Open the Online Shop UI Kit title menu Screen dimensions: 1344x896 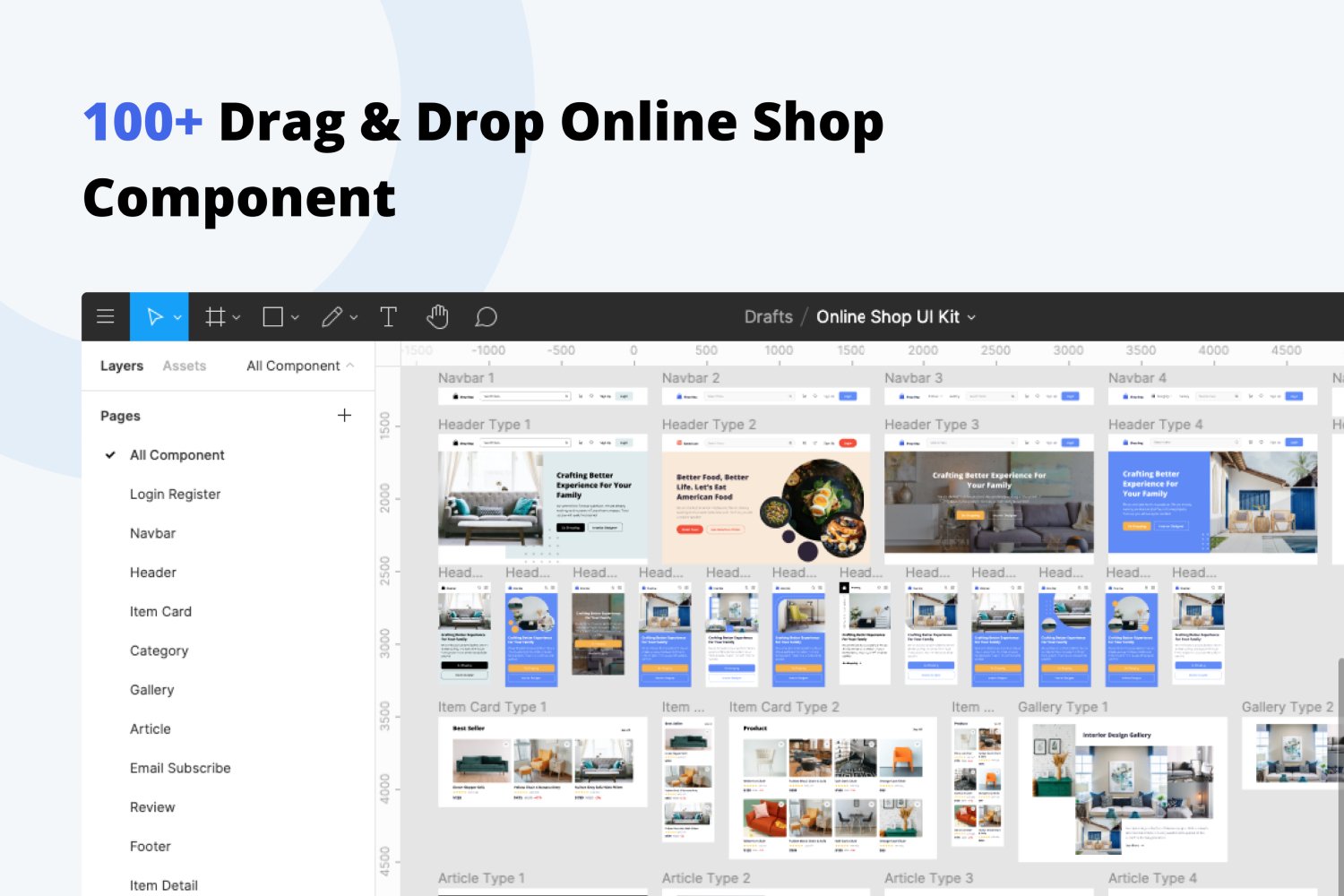click(972, 316)
